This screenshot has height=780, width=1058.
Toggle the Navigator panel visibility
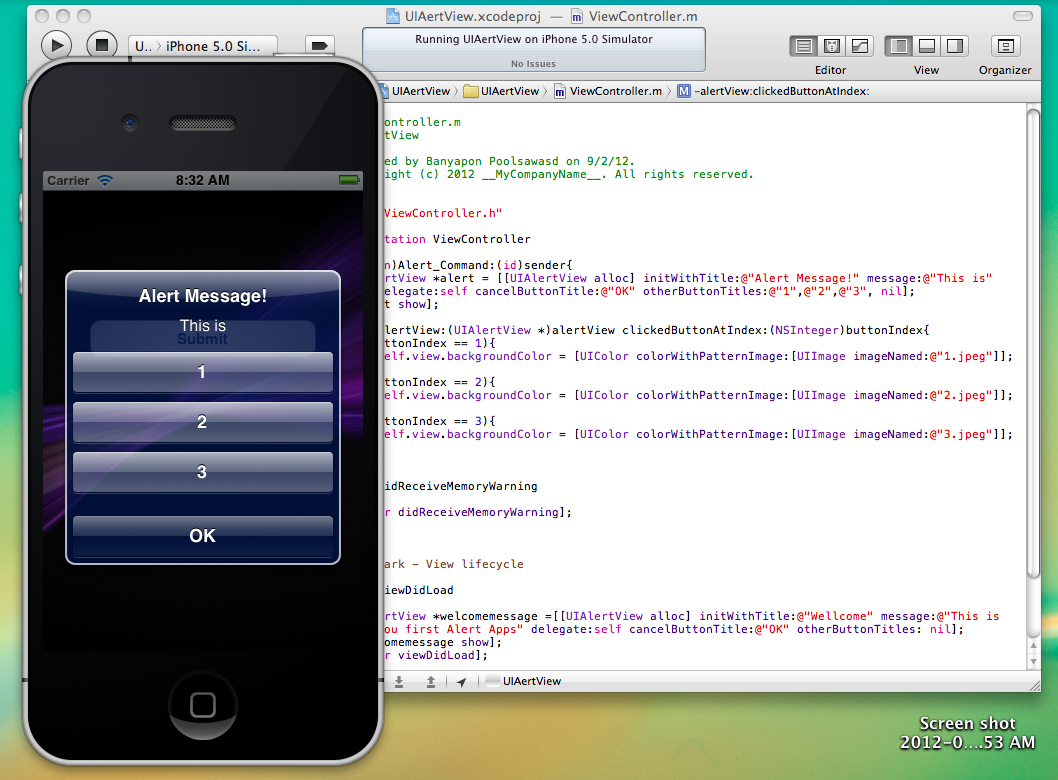(900, 45)
